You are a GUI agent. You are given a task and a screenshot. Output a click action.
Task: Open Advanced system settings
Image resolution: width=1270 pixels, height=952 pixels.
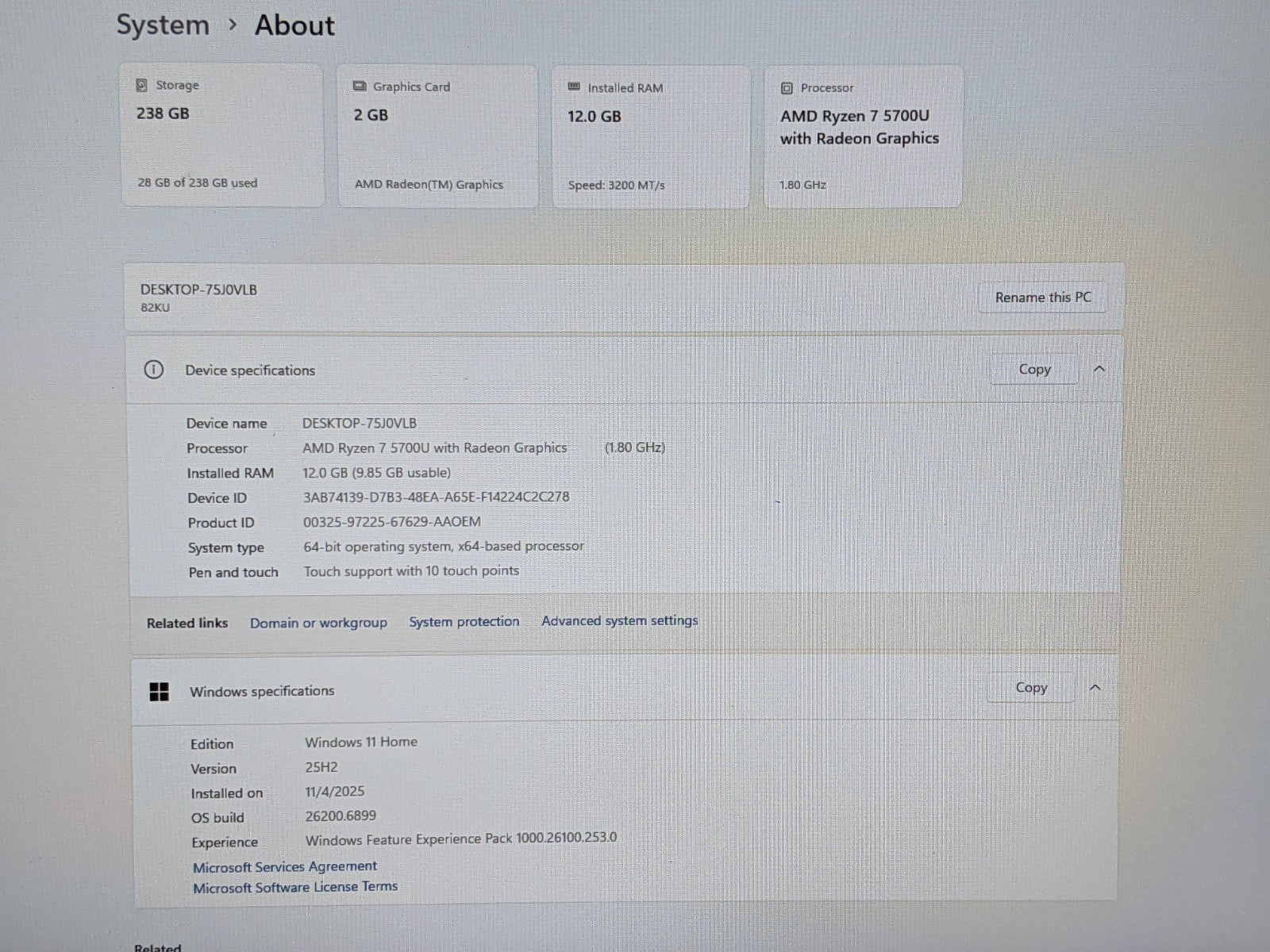point(620,621)
